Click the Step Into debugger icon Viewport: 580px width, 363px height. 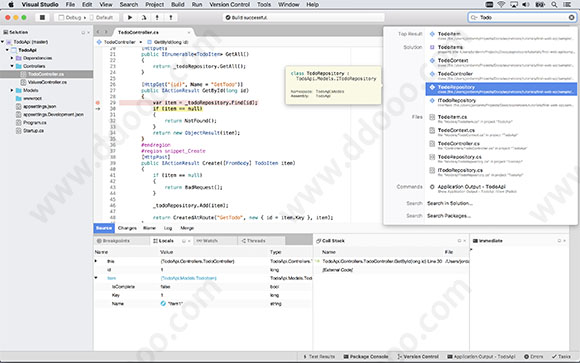[x=157, y=17]
